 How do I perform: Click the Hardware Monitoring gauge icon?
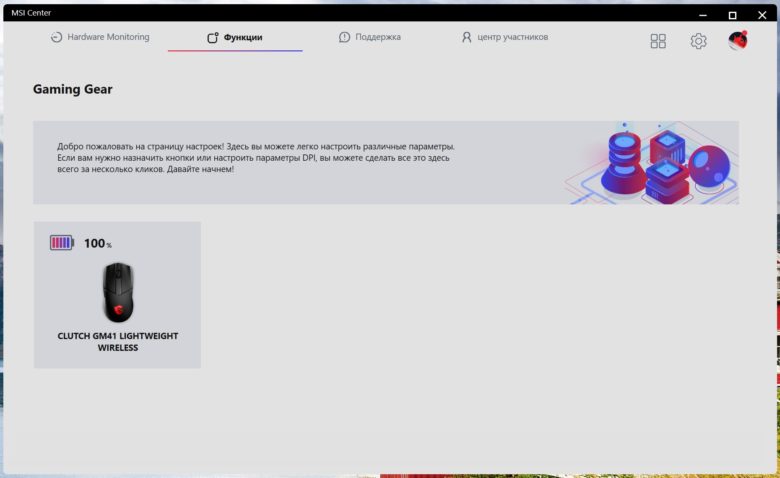(56, 37)
